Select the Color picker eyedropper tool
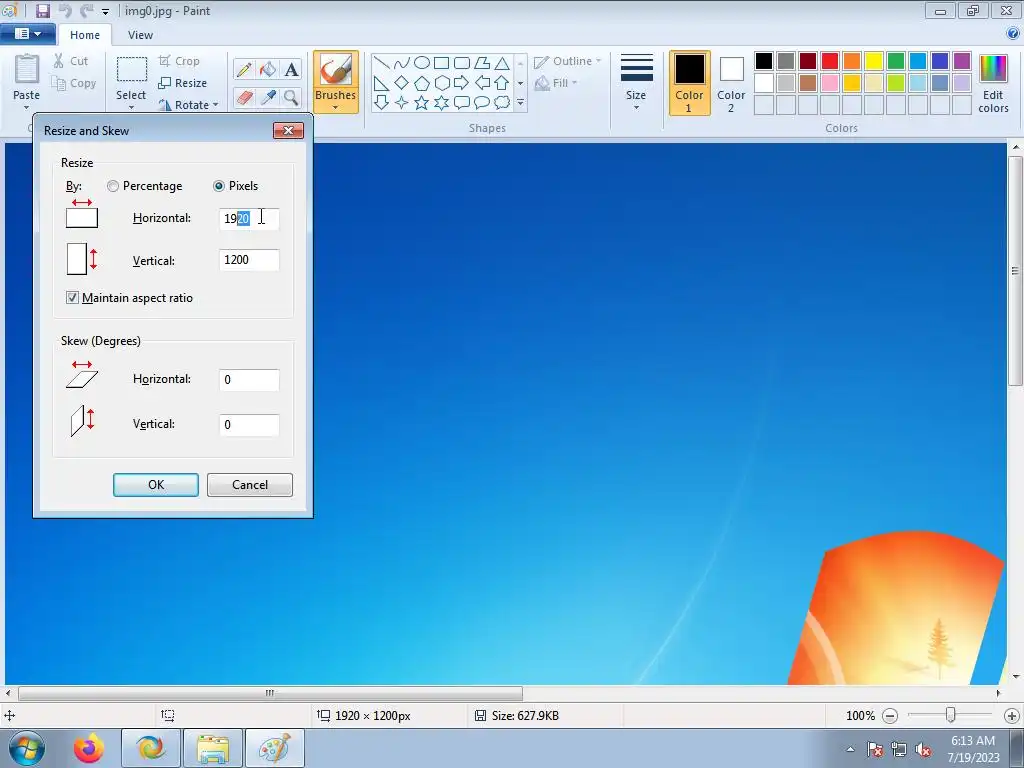Screen dimensions: 1024x768 click(x=268, y=97)
